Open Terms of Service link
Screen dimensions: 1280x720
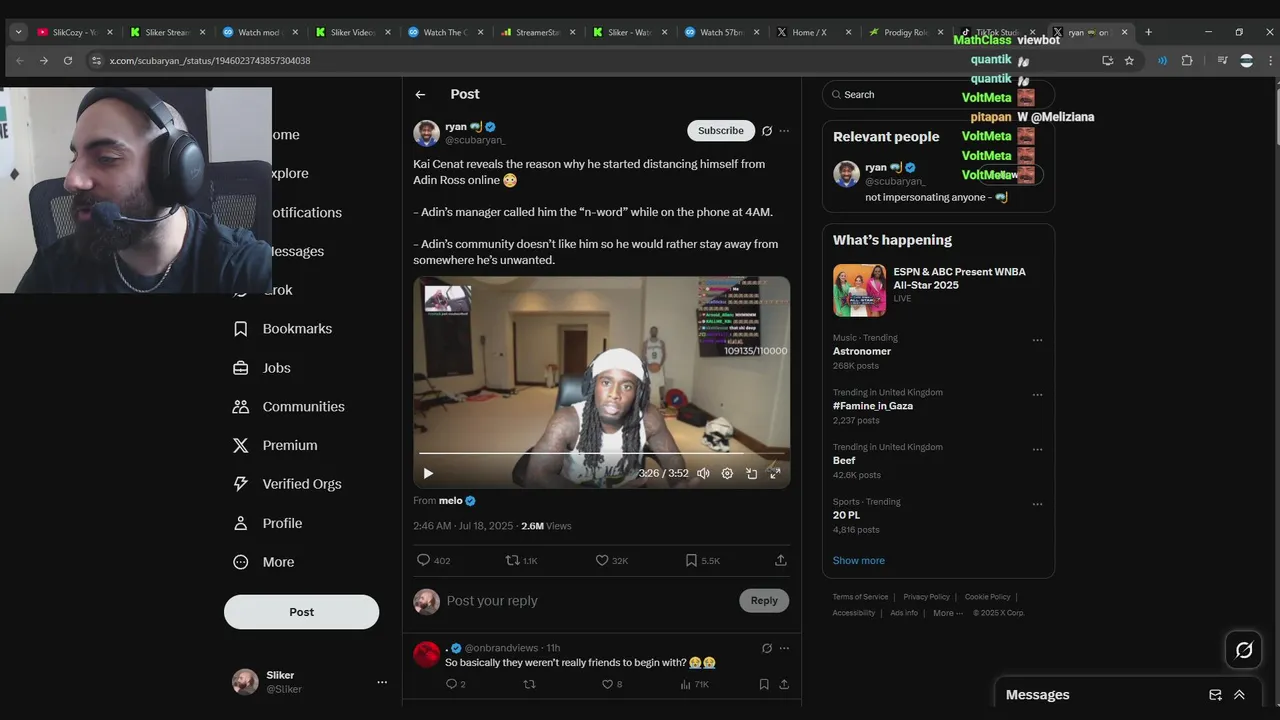[860, 597]
